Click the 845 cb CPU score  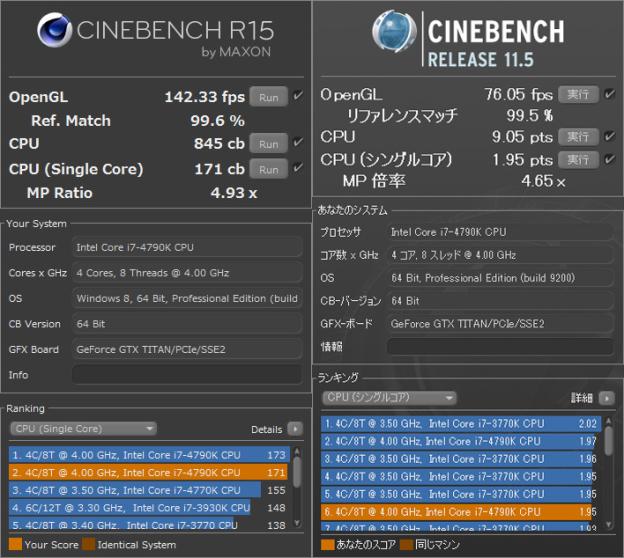tap(219, 144)
